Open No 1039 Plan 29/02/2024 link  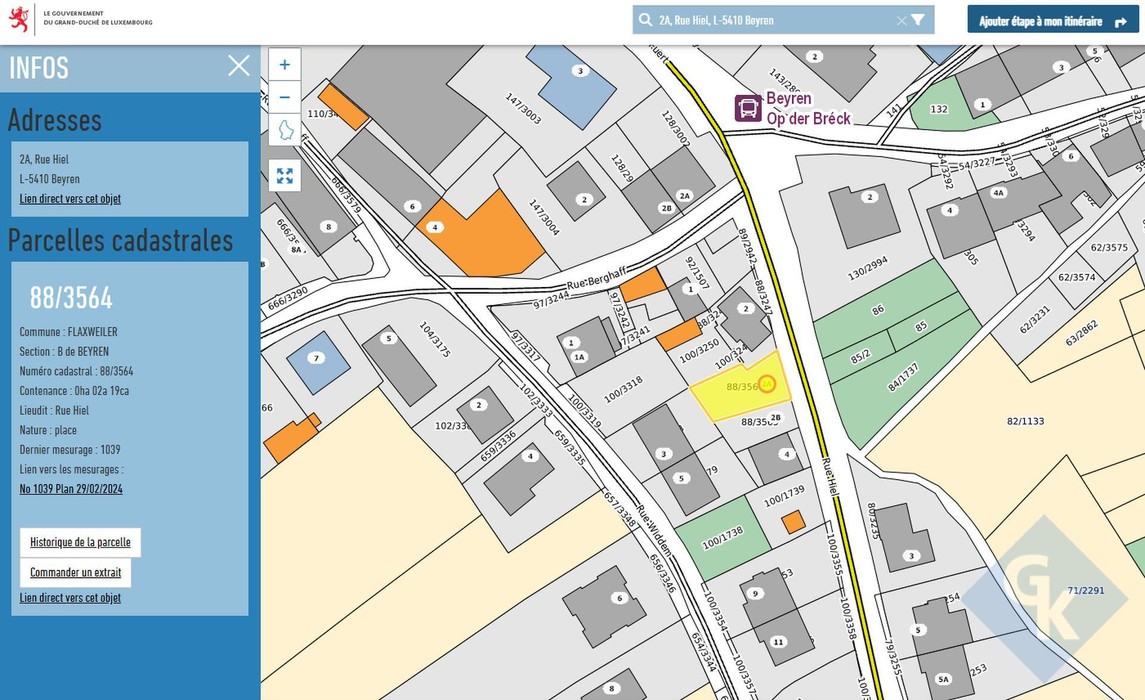point(71,489)
